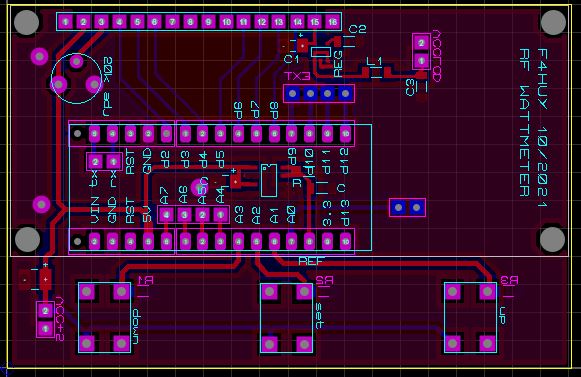Select the C1 capacitor red pad

[302, 46]
